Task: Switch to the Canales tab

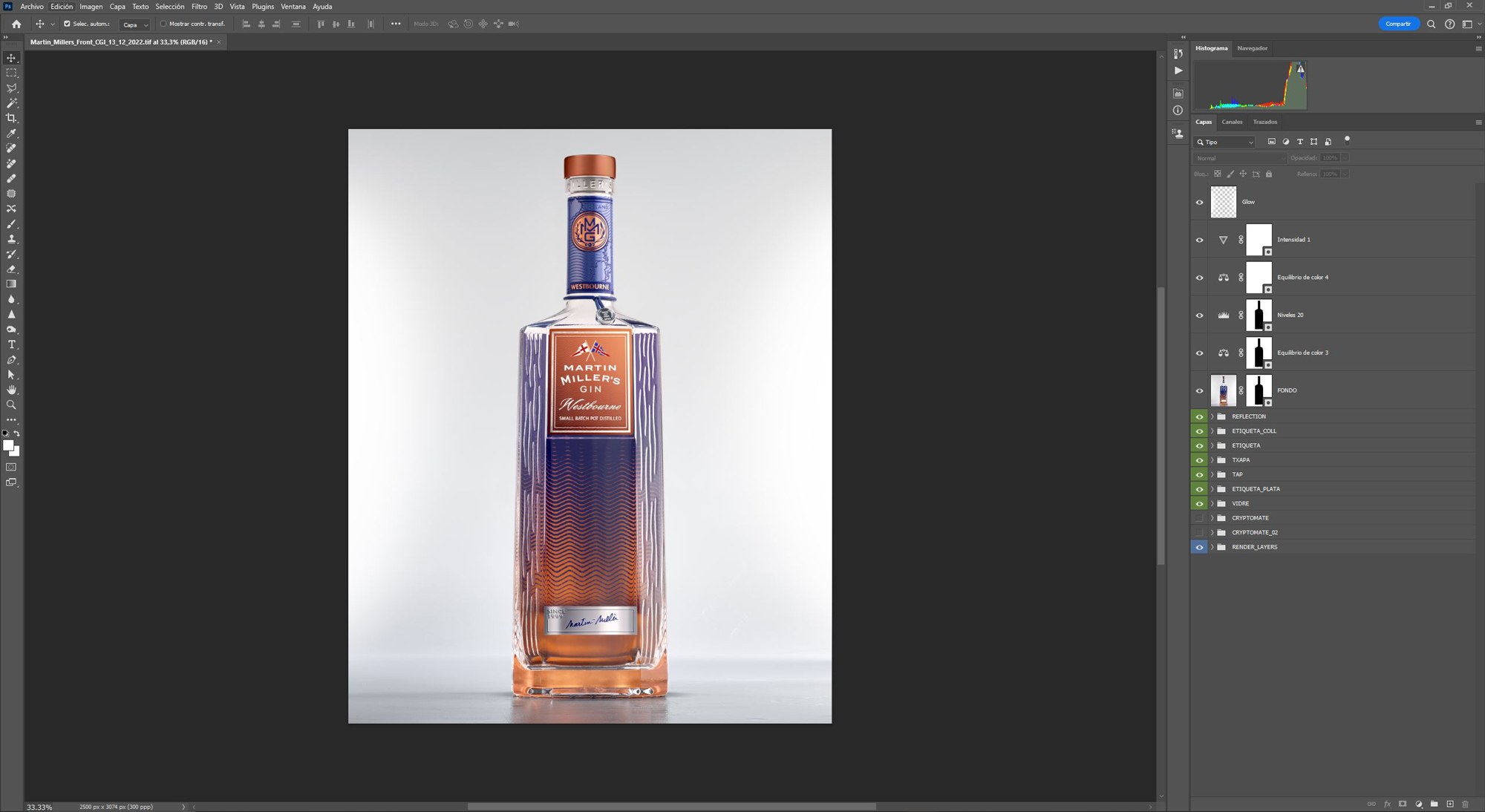Action: pyautogui.click(x=1232, y=122)
